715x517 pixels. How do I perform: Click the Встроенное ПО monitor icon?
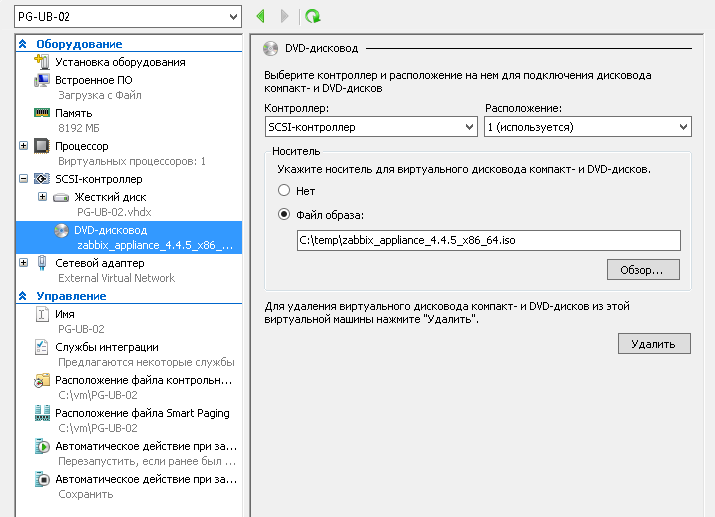(42, 80)
